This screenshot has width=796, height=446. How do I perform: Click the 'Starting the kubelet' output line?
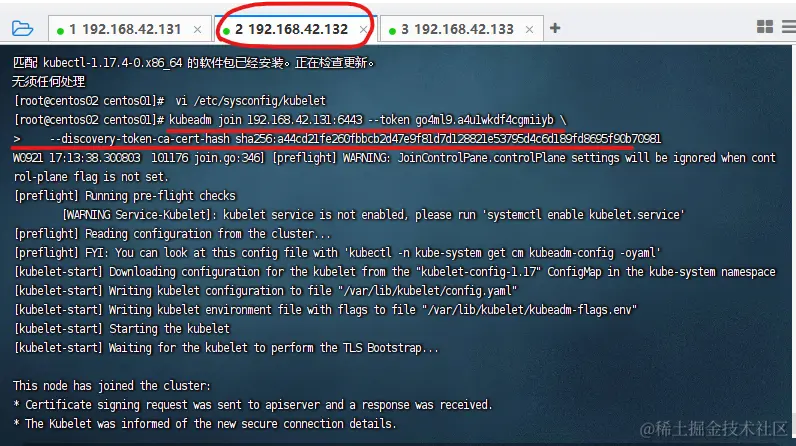click(x=122, y=329)
